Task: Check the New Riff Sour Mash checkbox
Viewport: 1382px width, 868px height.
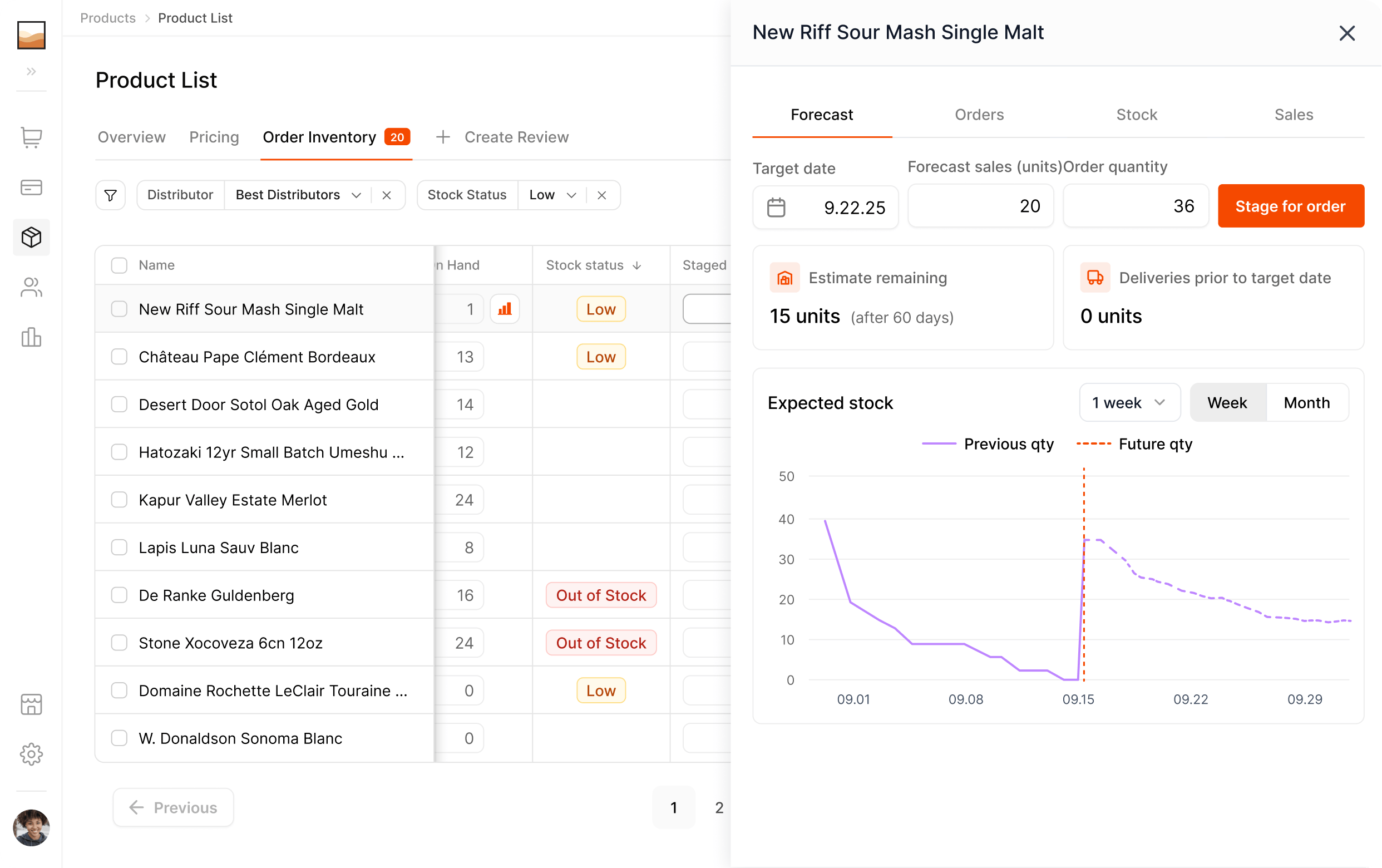Action: tap(119, 309)
